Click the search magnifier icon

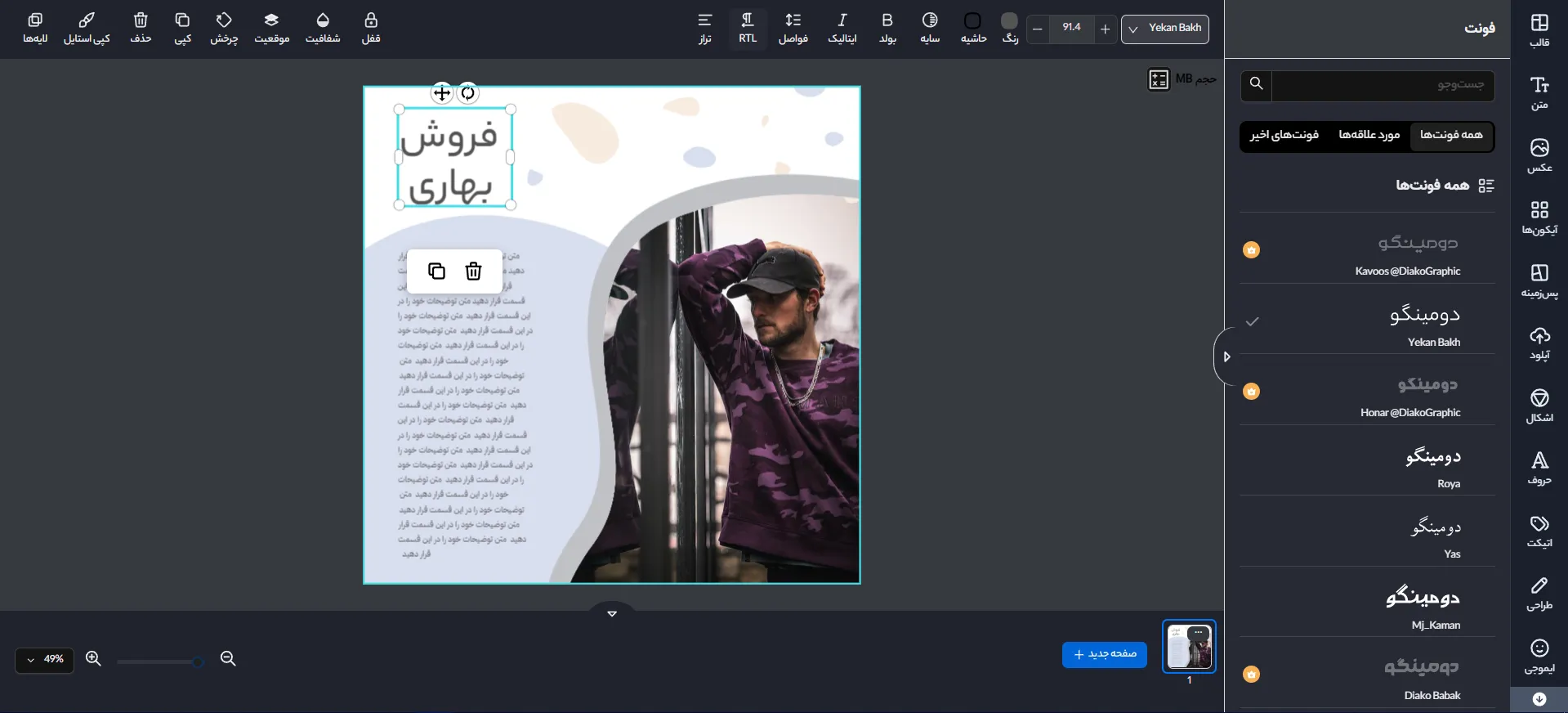(x=1256, y=84)
